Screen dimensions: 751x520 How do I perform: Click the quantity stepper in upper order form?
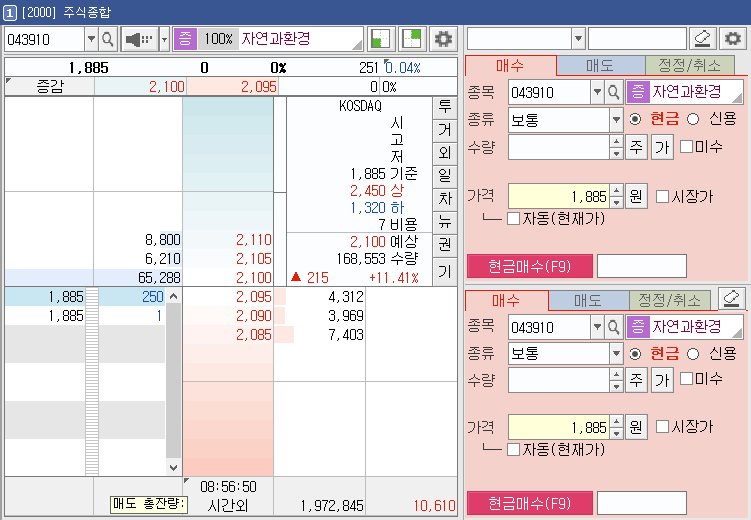pos(616,147)
